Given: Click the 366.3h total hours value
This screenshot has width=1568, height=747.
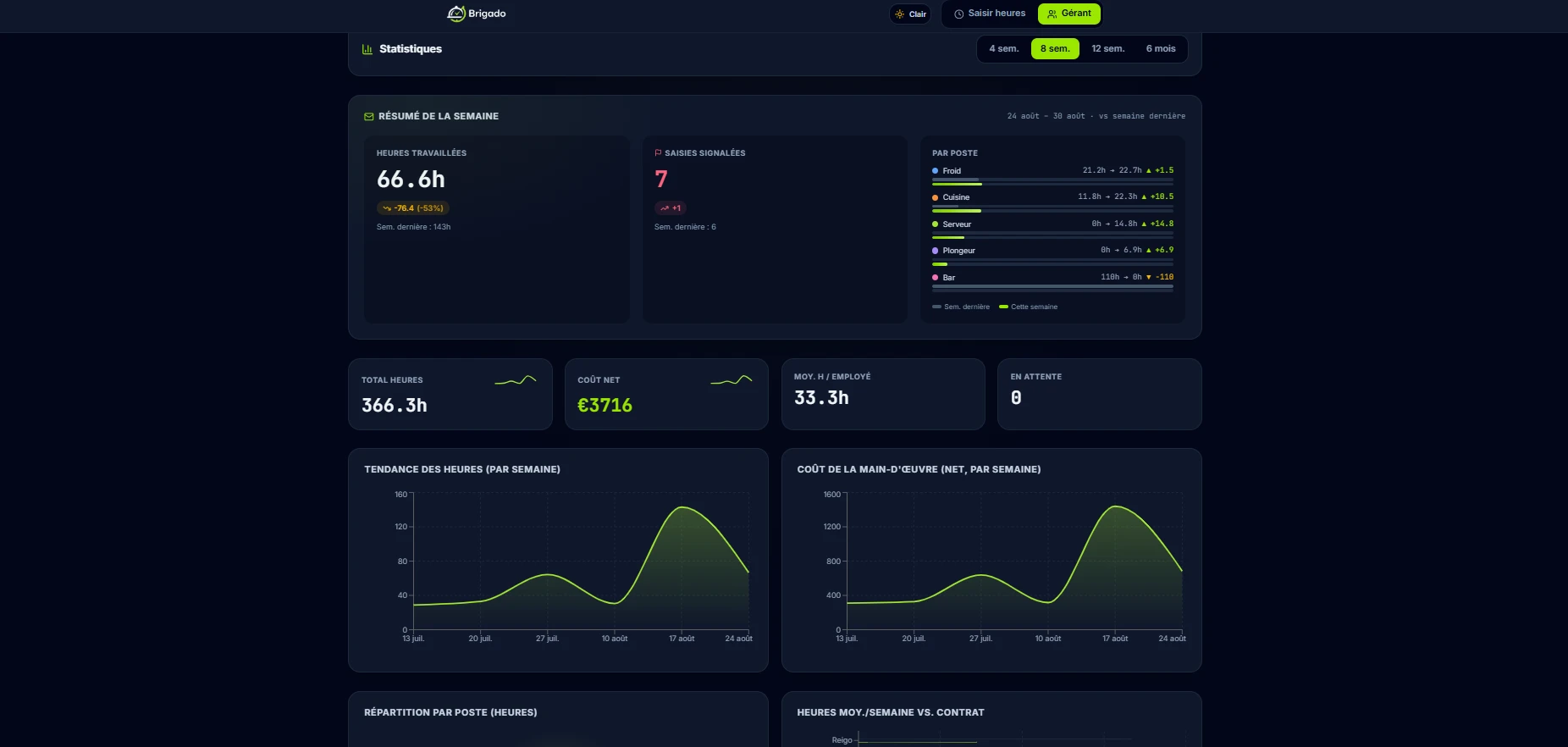Looking at the screenshot, I should [395, 406].
